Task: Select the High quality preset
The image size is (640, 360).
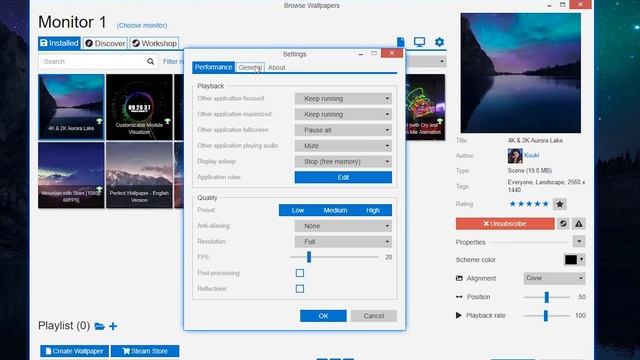Action: [x=373, y=210]
